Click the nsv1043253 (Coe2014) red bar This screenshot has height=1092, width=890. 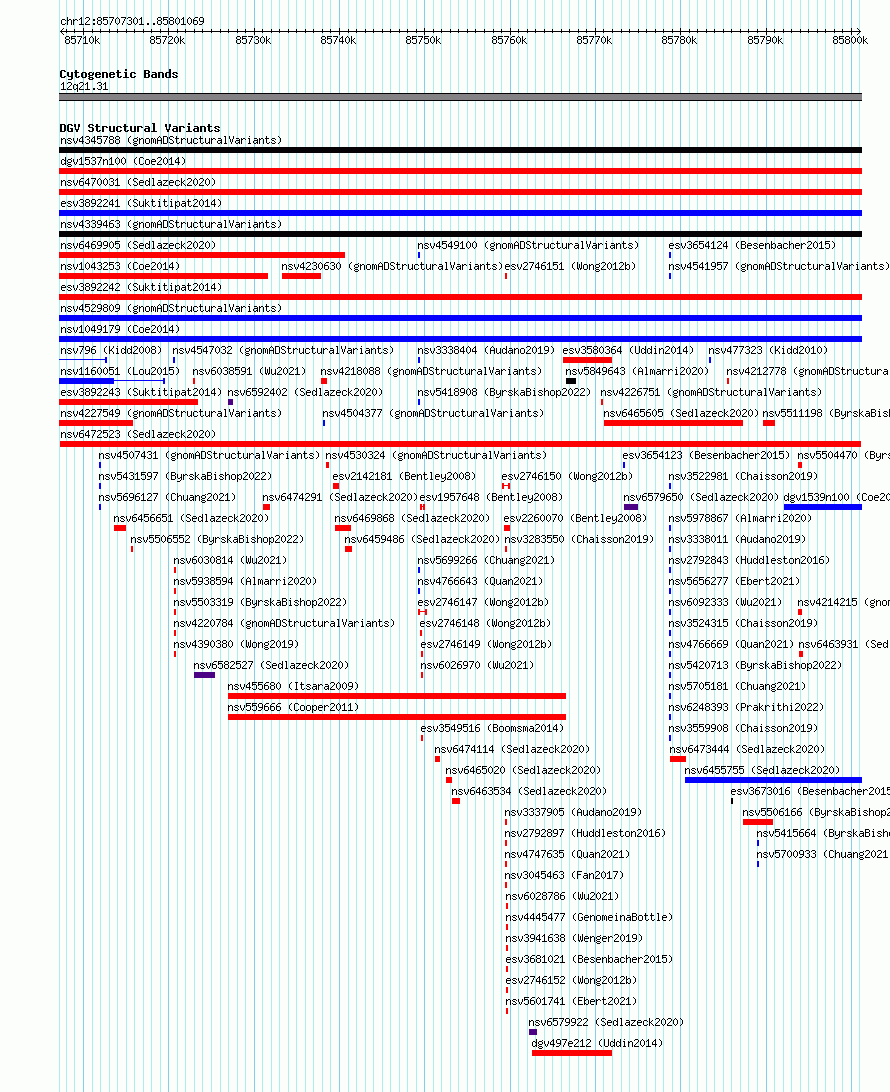point(164,276)
